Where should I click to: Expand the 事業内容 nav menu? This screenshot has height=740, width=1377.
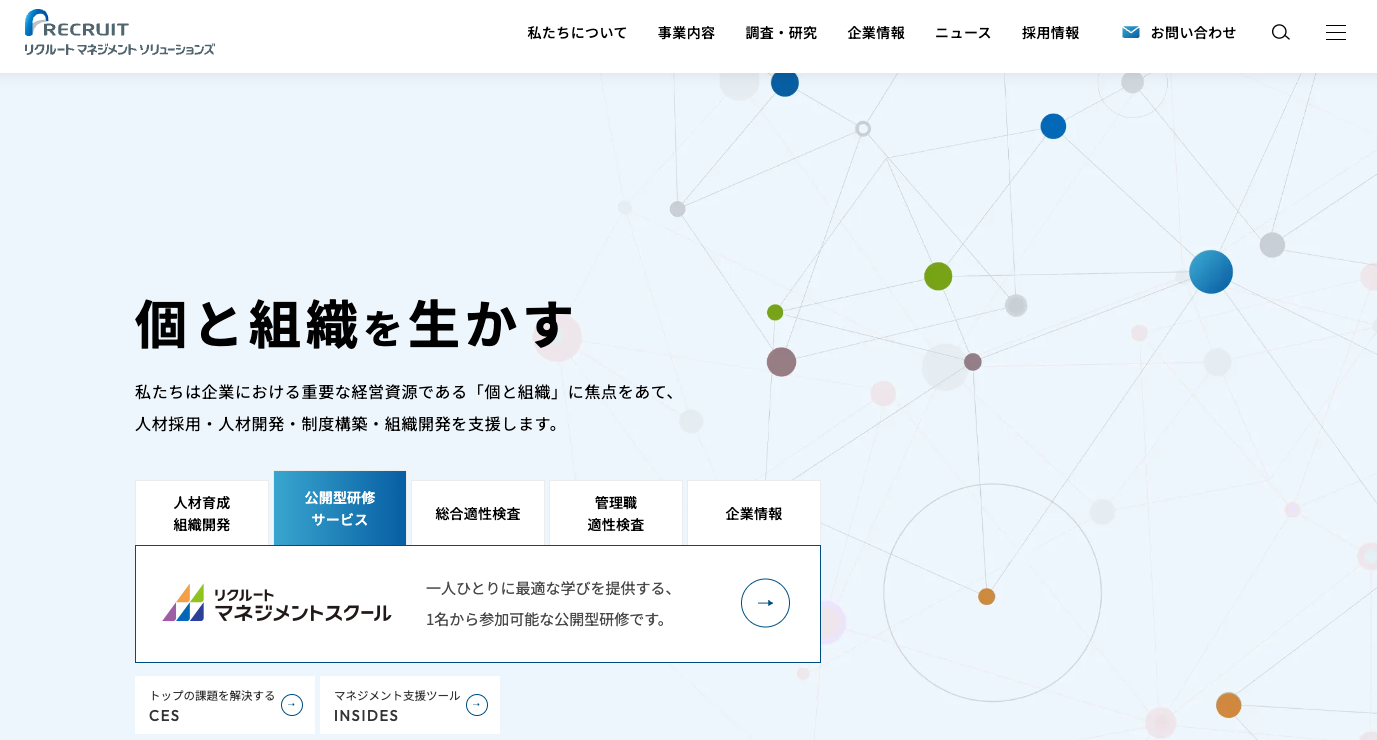[x=686, y=32]
